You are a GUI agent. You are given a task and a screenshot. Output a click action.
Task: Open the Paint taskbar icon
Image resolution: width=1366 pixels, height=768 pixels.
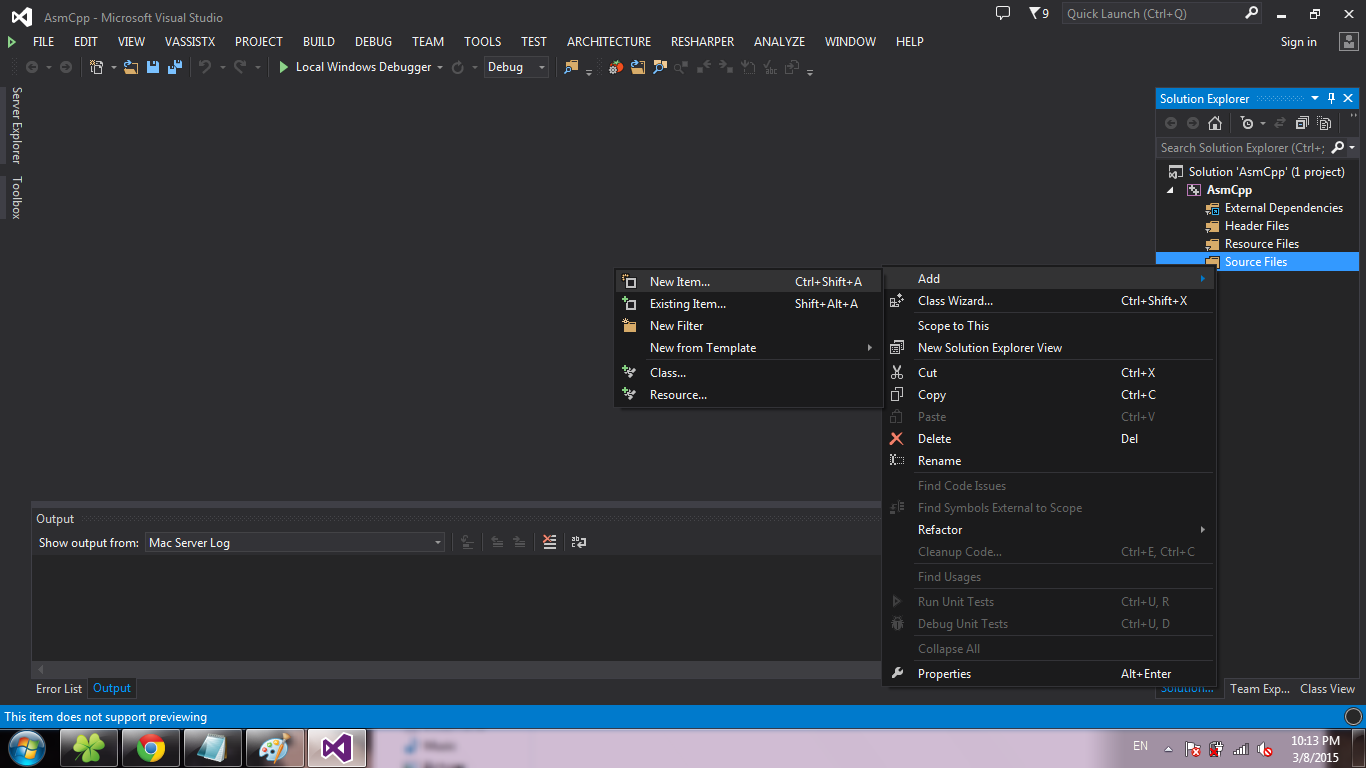pos(274,748)
